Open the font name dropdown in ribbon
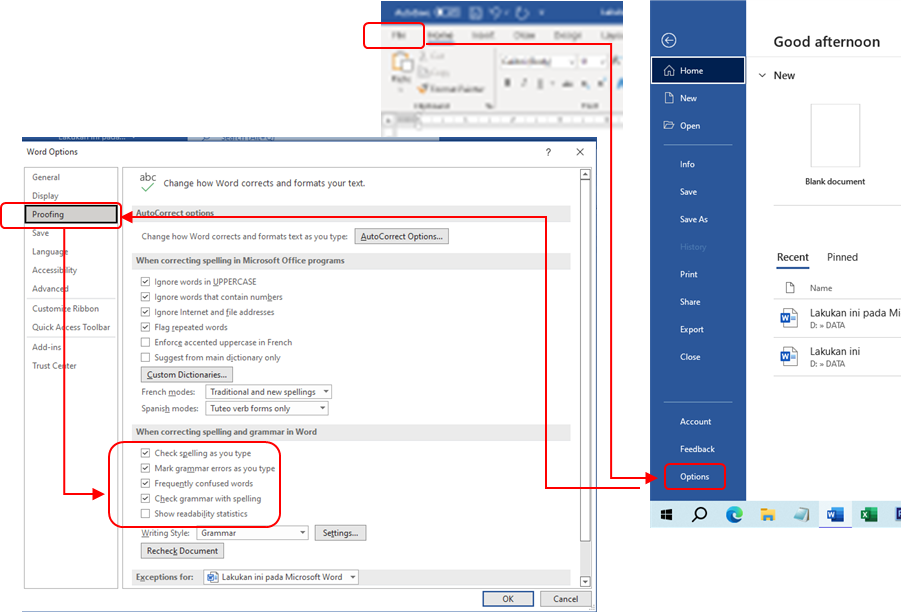The image size is (901, 612). coord(571,61)
